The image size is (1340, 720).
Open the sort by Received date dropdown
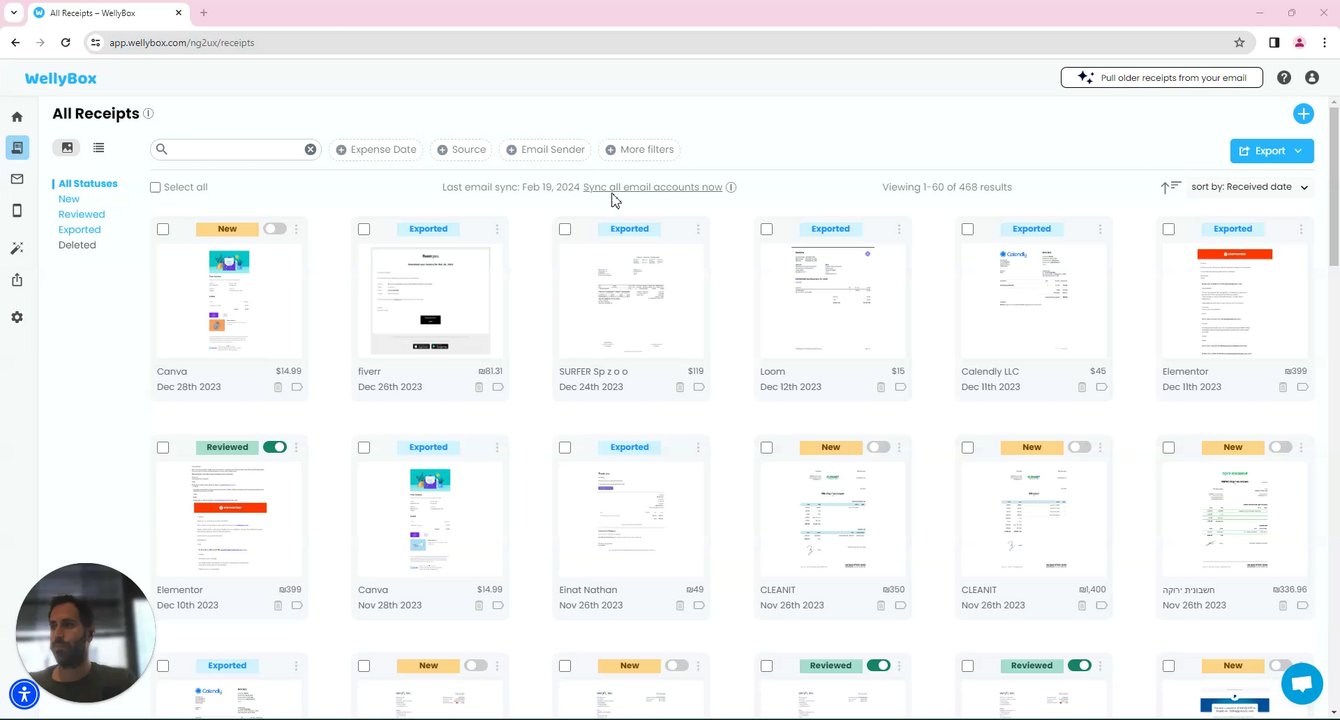point(1249,187)
